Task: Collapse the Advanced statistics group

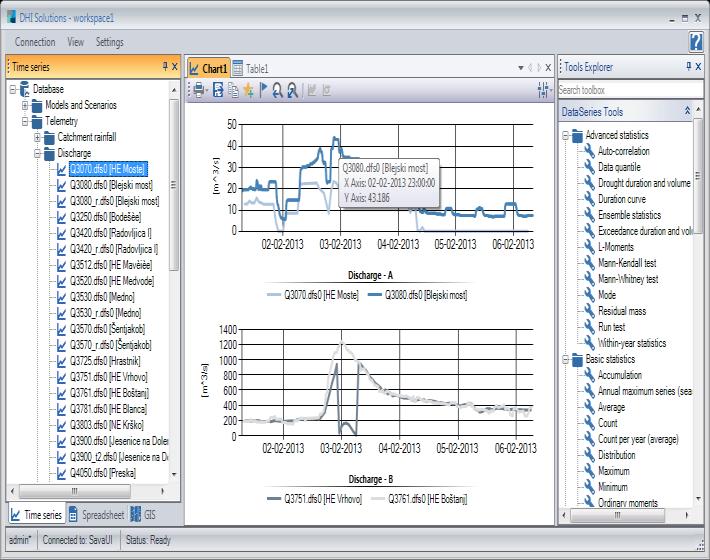Action: pos(566,135)
